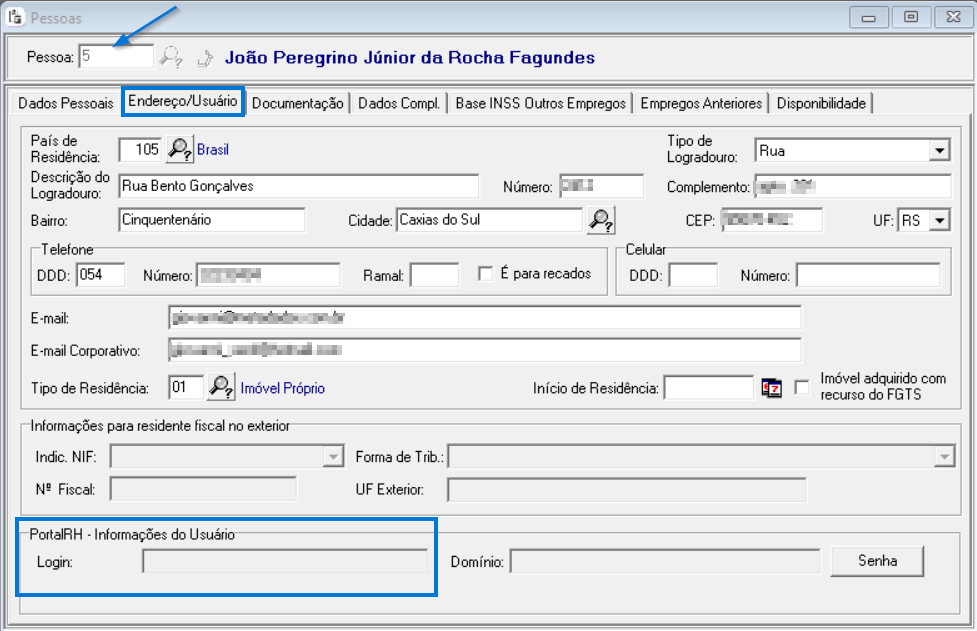Click the Celular Número input field

[x=867, y=275]
